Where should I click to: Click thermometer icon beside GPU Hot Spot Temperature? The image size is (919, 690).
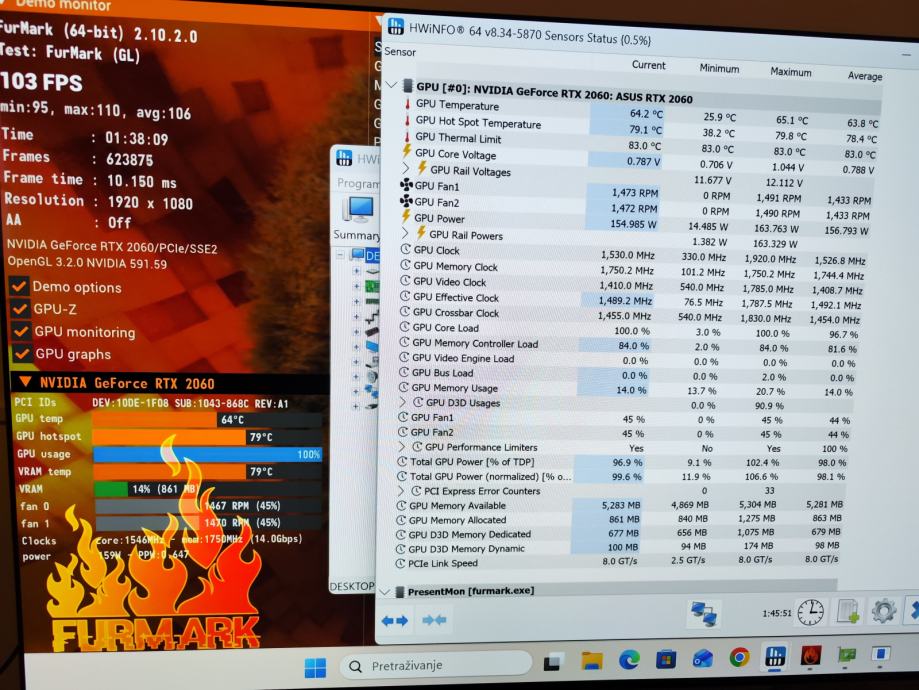[x=407, y=120]
